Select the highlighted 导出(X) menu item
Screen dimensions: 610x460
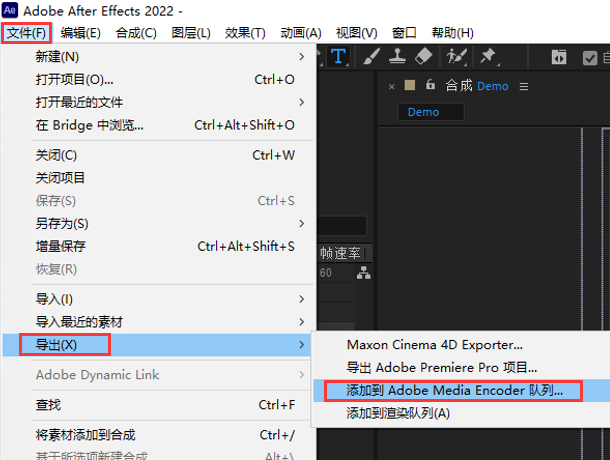point(158,345)
